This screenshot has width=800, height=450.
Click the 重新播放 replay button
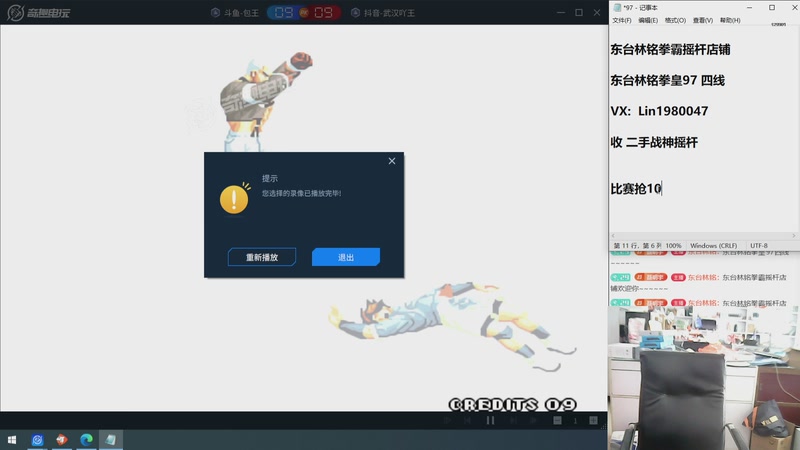click(x=262, y=257)
